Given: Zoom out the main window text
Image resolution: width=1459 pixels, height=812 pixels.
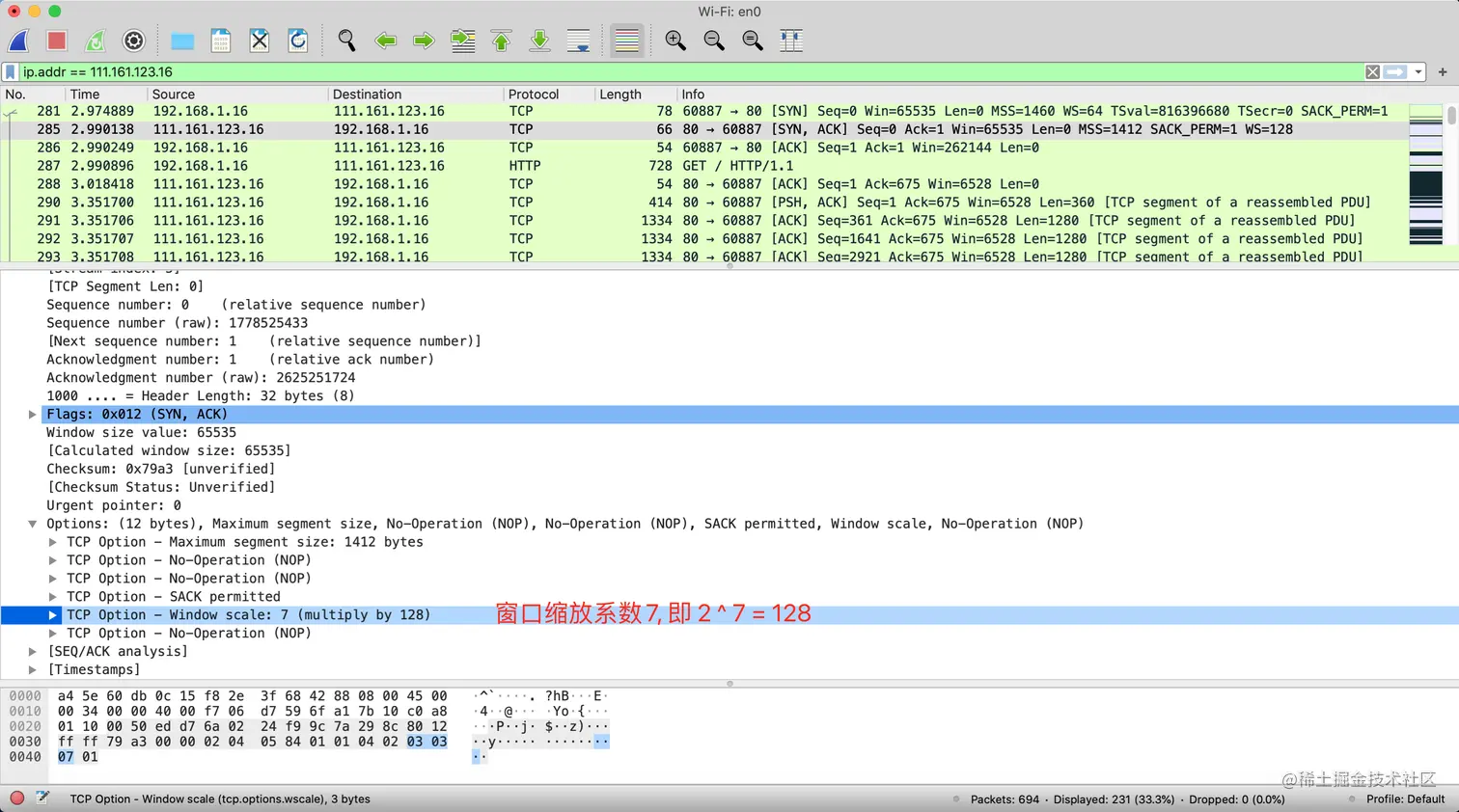Looking at the screenshot, I should 714,41.
